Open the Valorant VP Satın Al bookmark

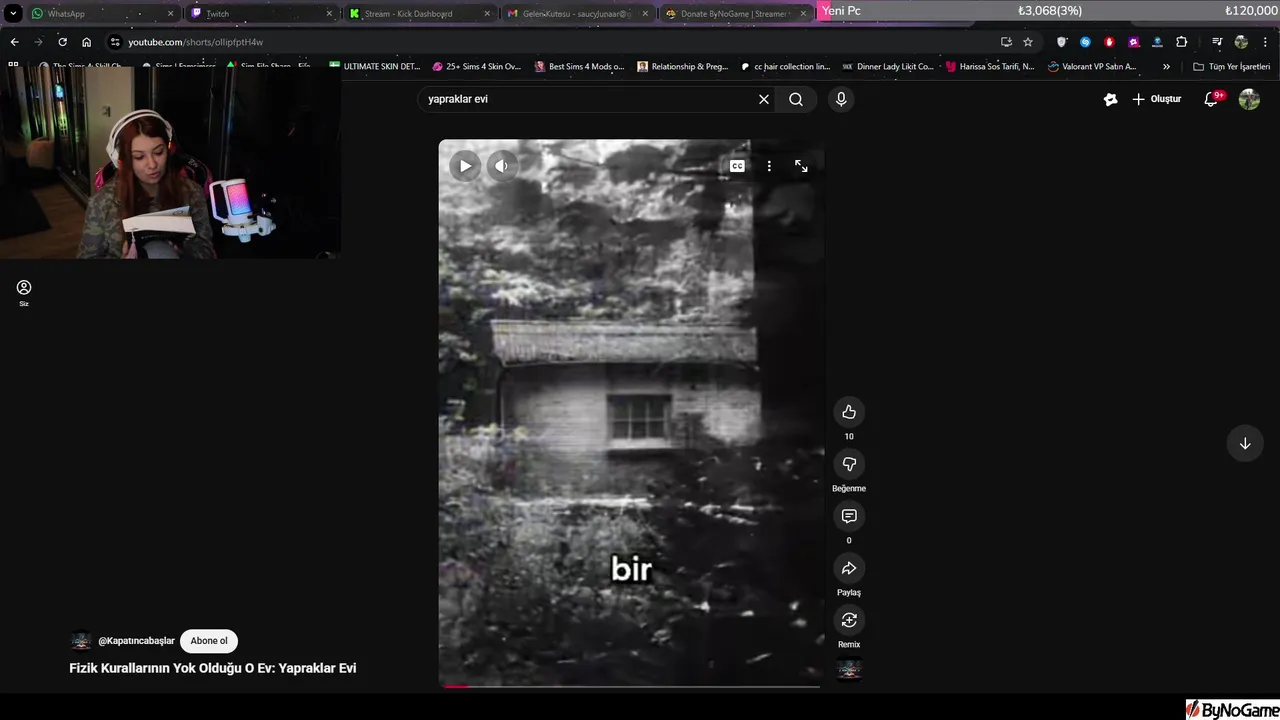(x=1093, y=67)
